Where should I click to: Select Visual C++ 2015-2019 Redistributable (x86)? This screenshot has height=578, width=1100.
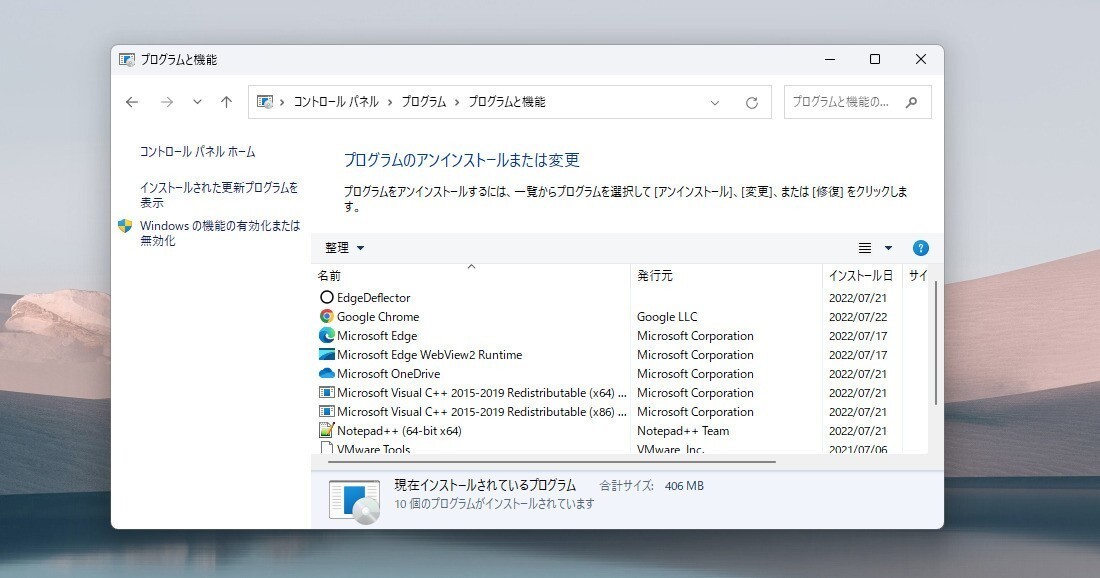click(481, 411)
